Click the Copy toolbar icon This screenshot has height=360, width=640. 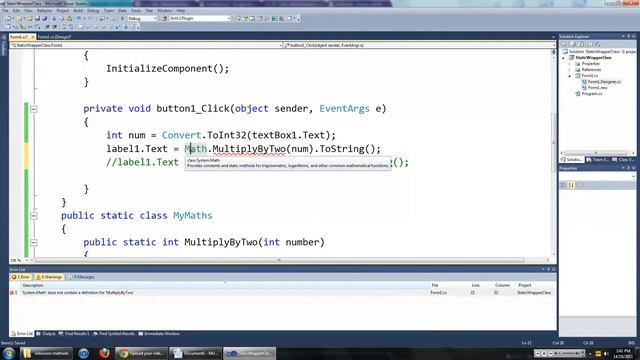coord(62,18)
